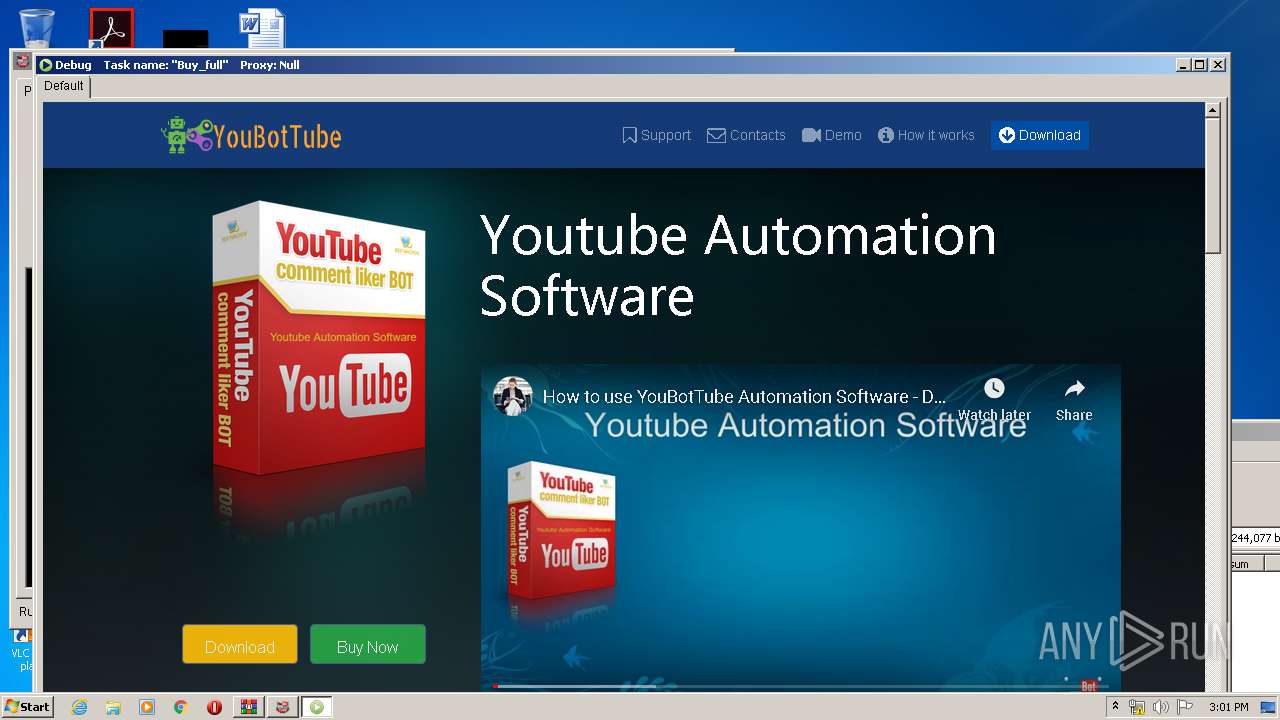Open network status tray icon
The width and height of the screenshot is (1280, 720).
click(1137, 707)
